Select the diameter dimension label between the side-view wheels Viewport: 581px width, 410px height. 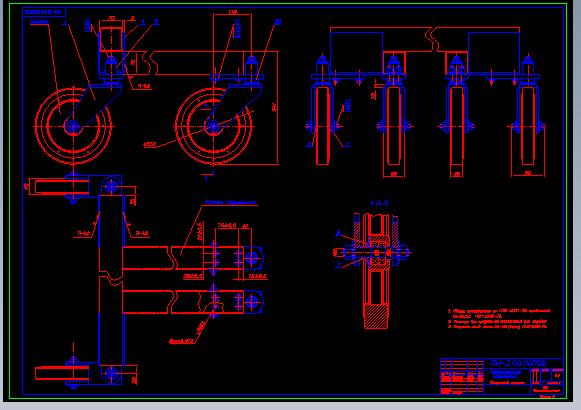click(150, 144)
